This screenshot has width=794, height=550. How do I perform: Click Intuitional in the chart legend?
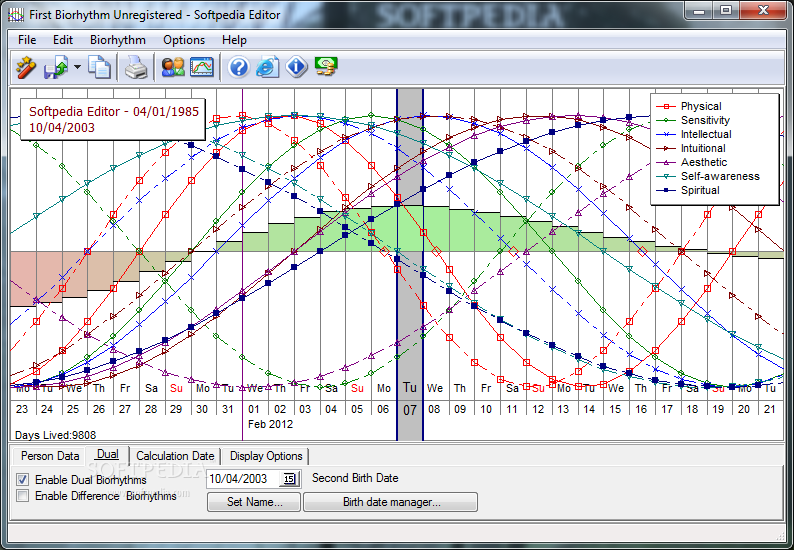click(x=703, y=148)
